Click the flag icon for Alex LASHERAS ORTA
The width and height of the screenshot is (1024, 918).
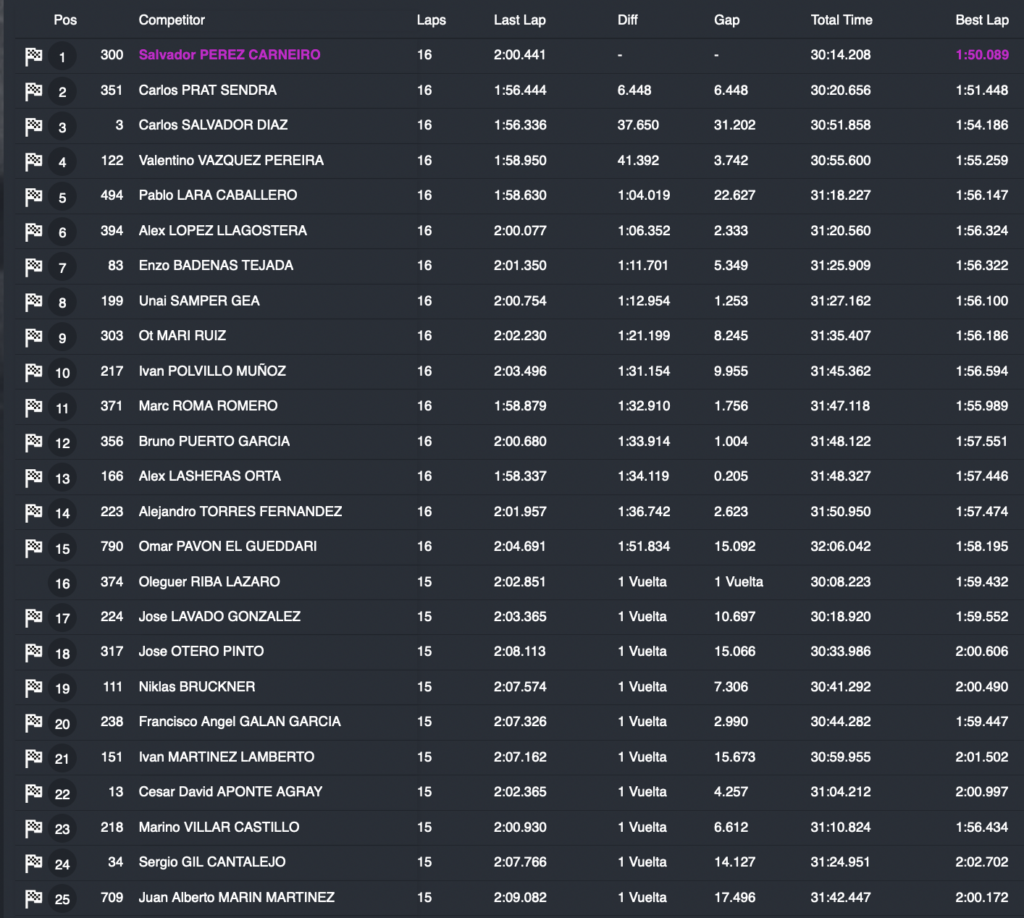coord(33,478)
